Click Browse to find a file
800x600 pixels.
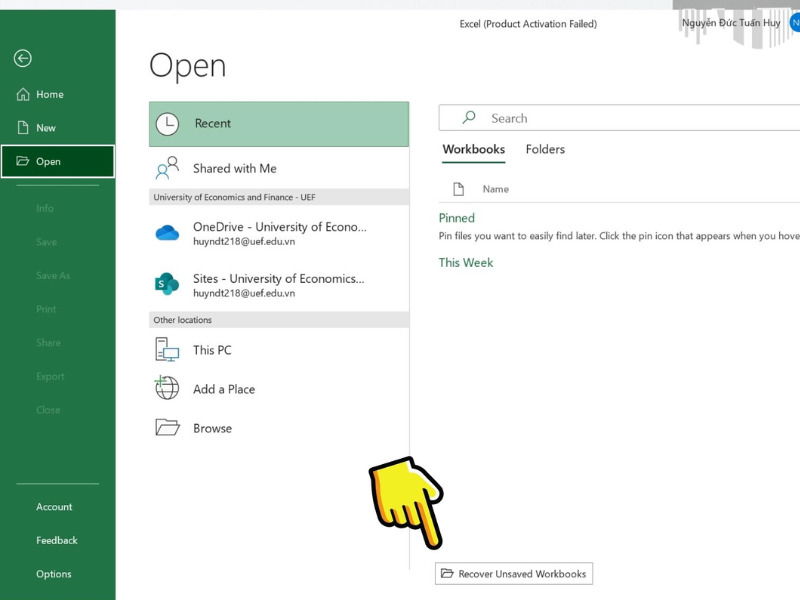[x=279, y=428]
